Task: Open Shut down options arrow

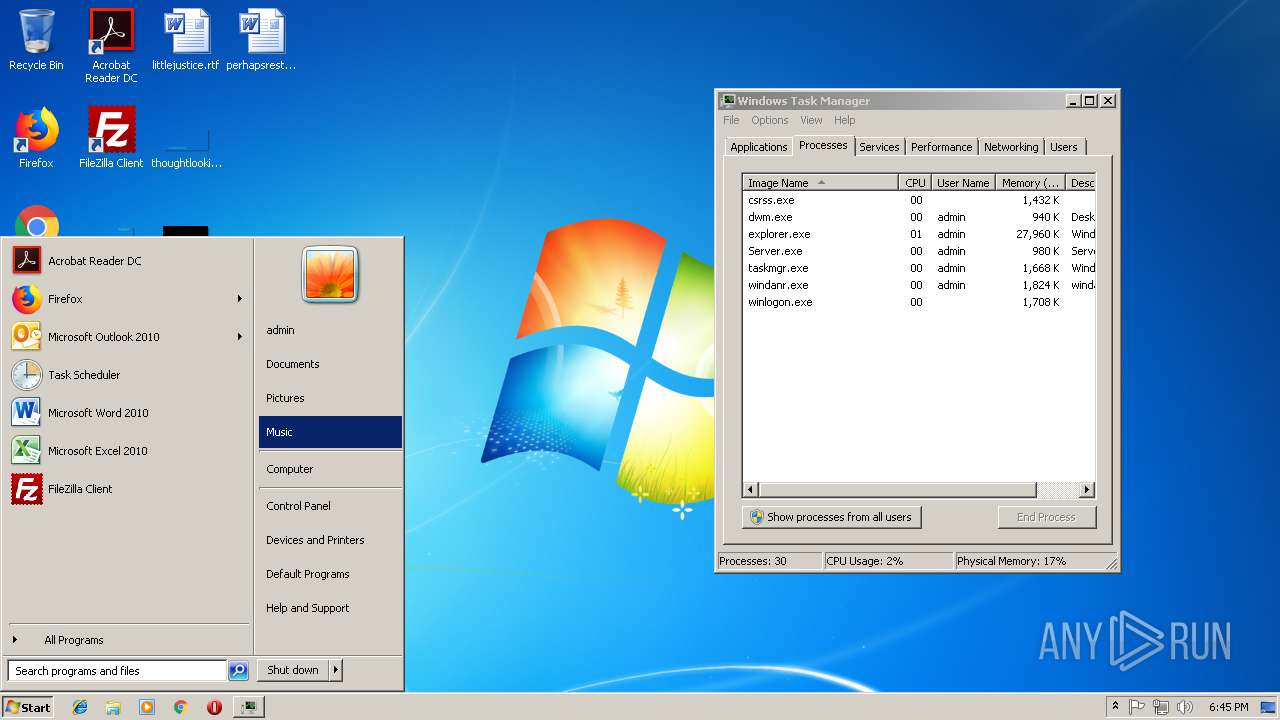Action: (x=336, y=671)
